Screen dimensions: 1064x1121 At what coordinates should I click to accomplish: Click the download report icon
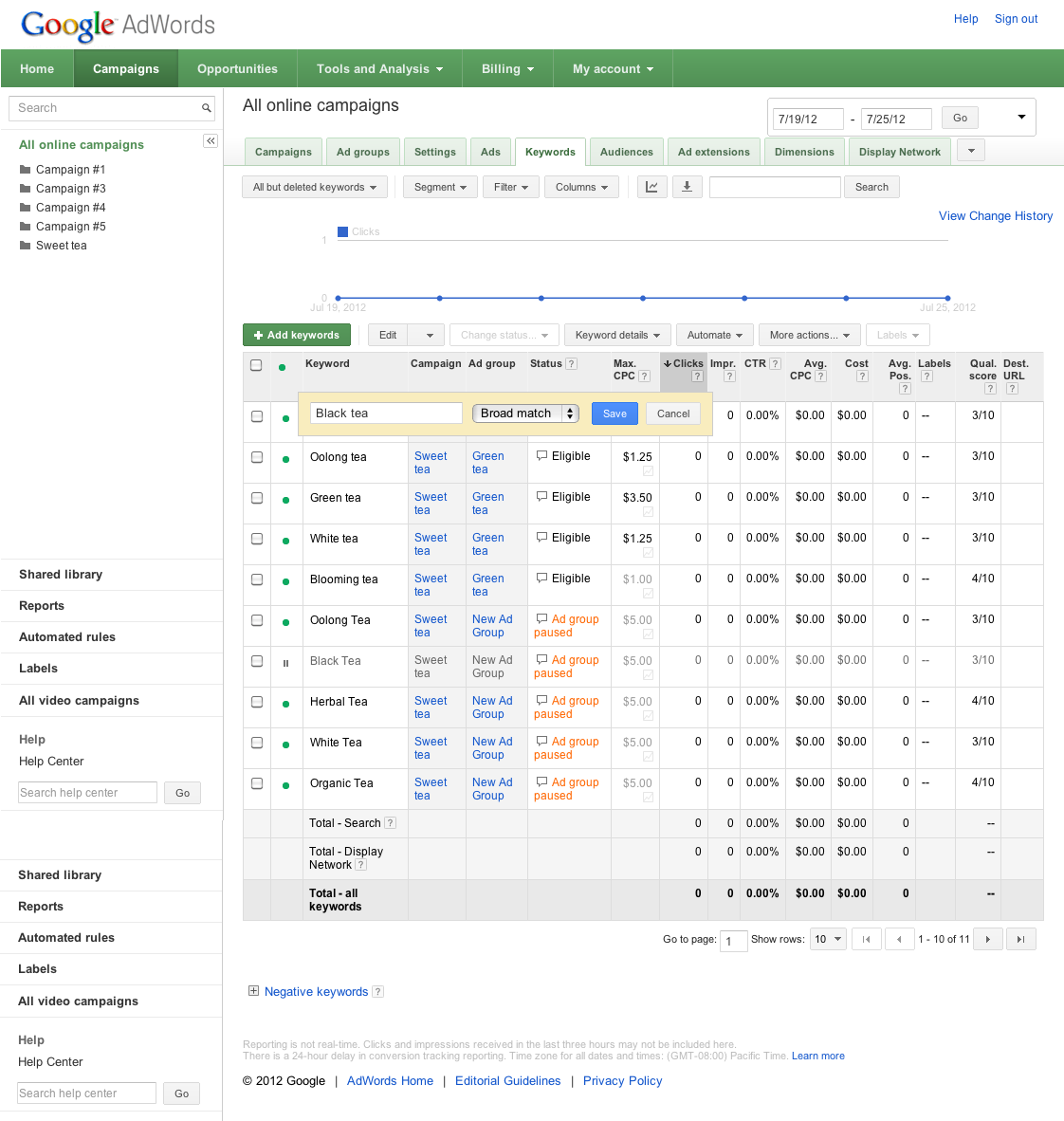[688, 187]
